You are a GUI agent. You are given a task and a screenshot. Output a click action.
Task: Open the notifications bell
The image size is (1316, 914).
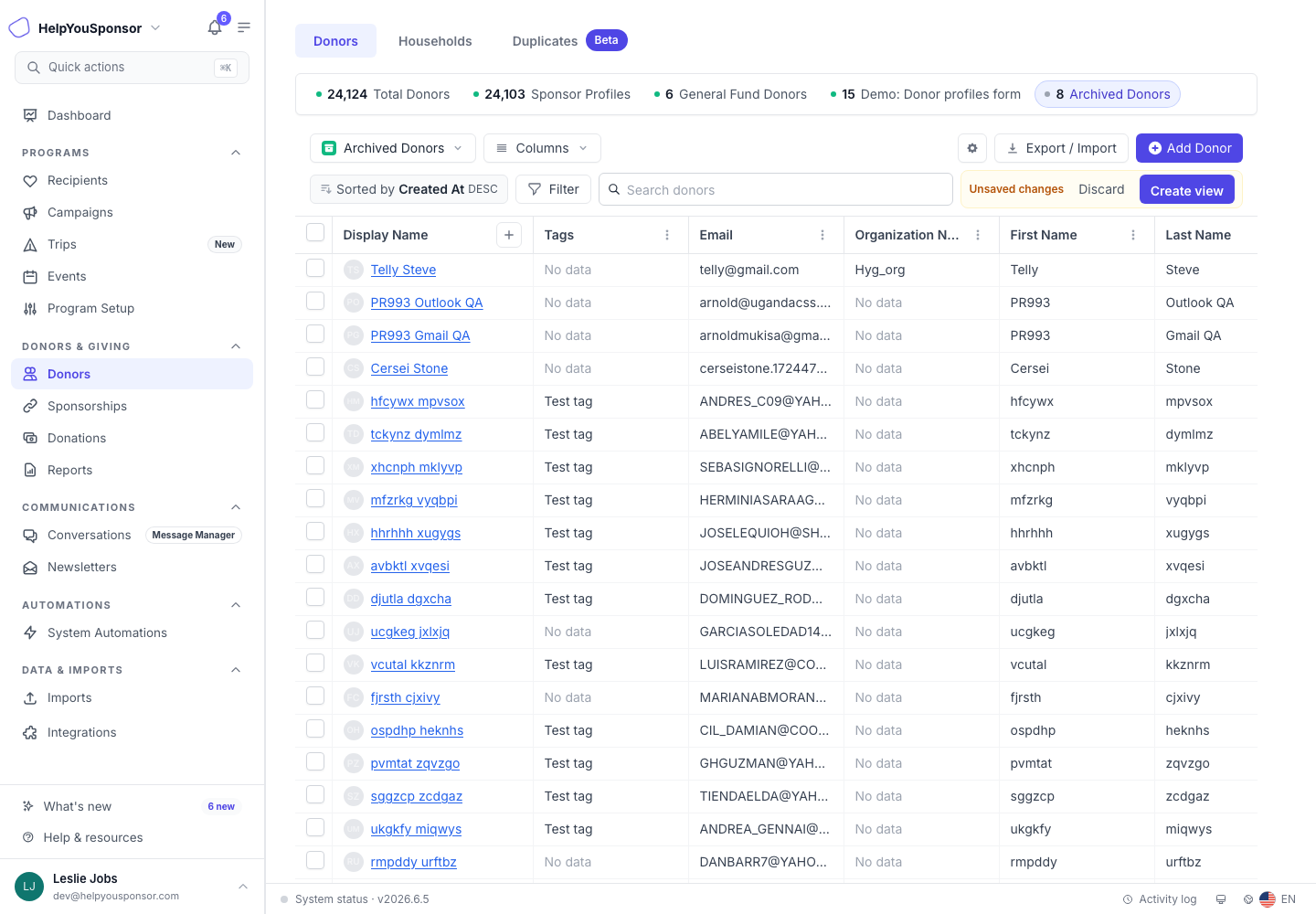215,27
